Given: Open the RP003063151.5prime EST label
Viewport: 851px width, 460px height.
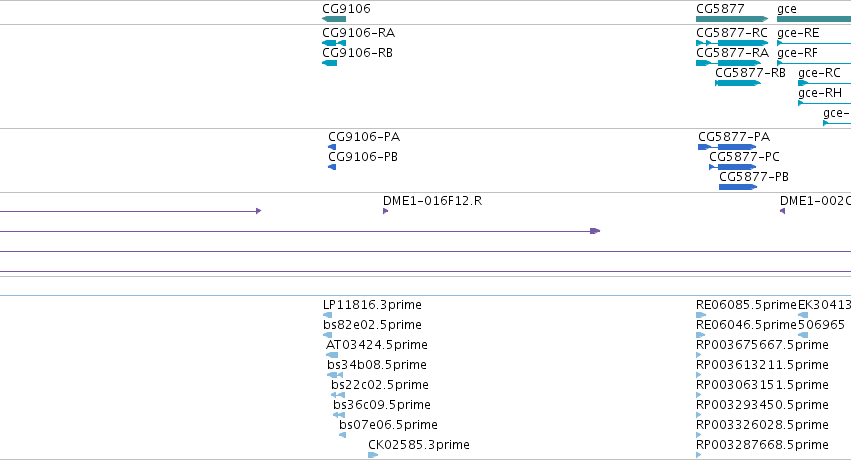Looking at the screenshot, I should click(x=763, y=385).
